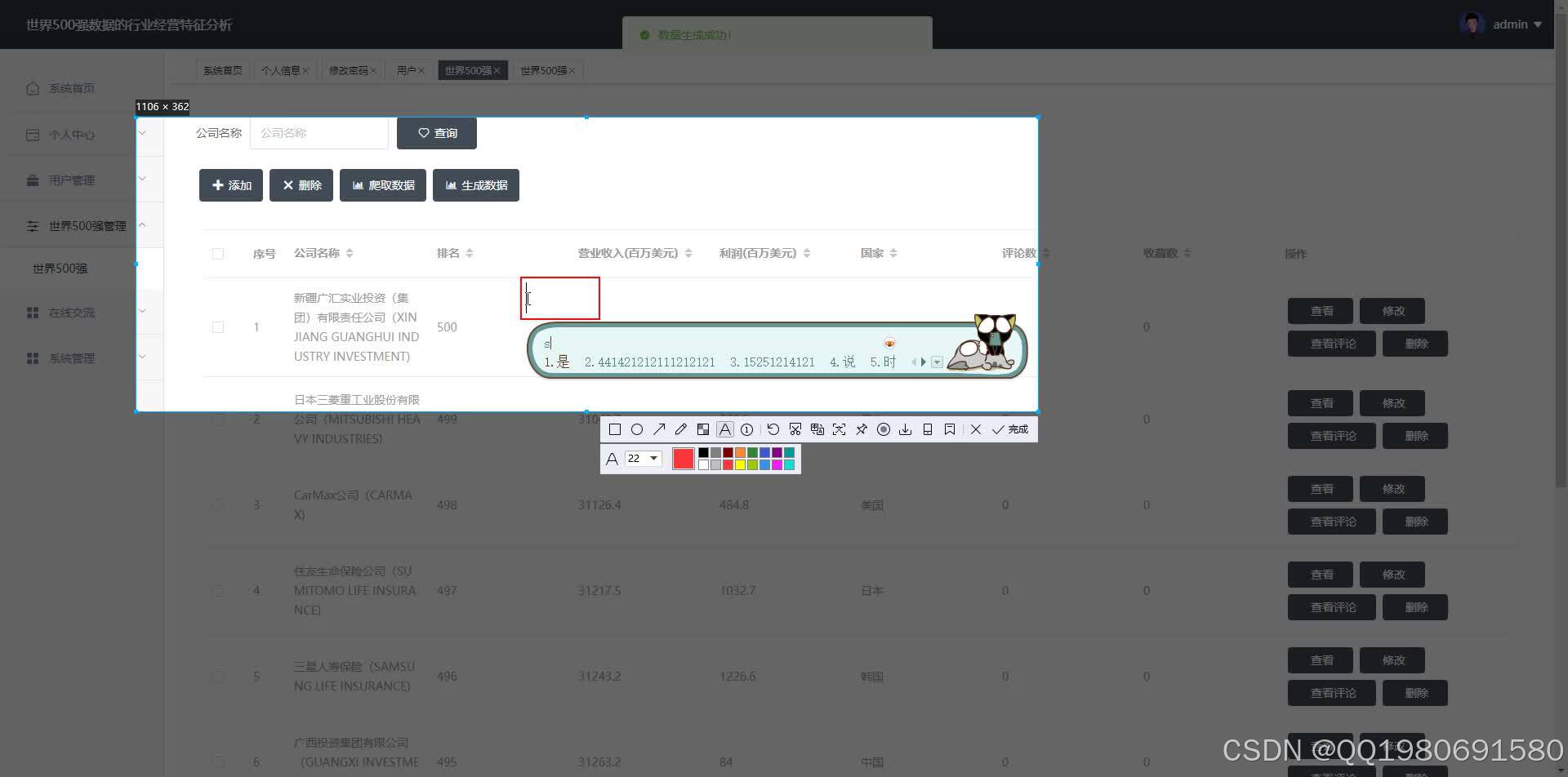Click the OCR text recognition icon
This screenshot has height=777, width=1568.
click(839, 429)
